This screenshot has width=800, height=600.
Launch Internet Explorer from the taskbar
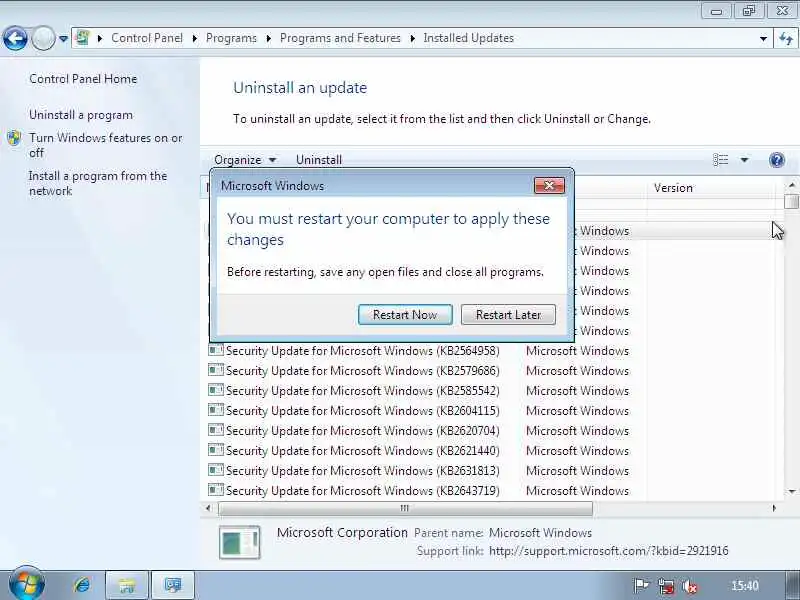point(82,585)
